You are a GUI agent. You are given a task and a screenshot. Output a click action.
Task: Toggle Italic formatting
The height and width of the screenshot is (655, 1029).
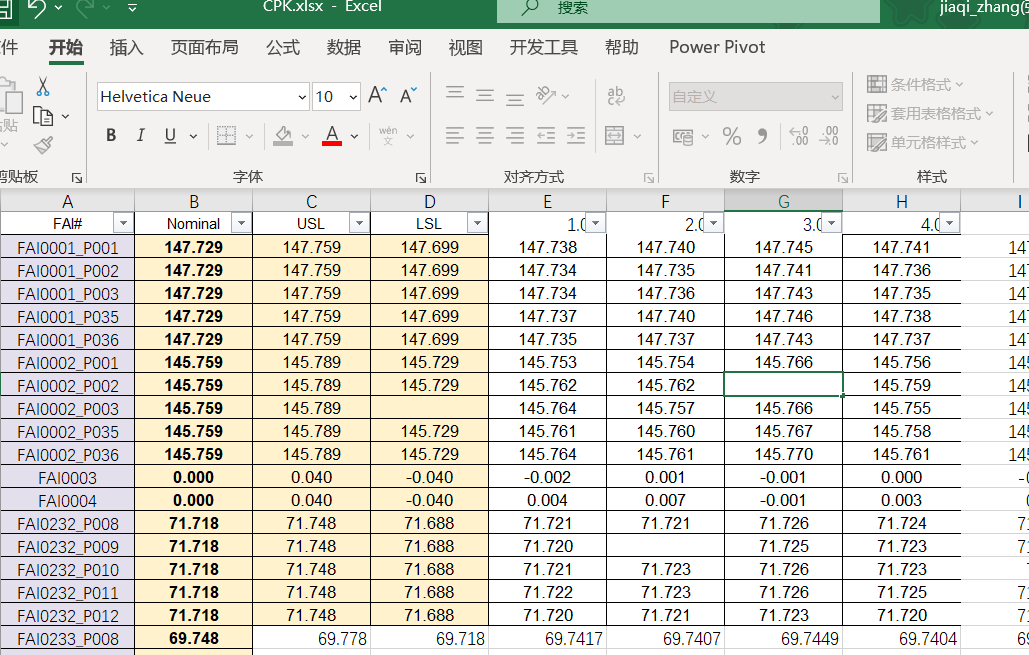click(140, 135)
